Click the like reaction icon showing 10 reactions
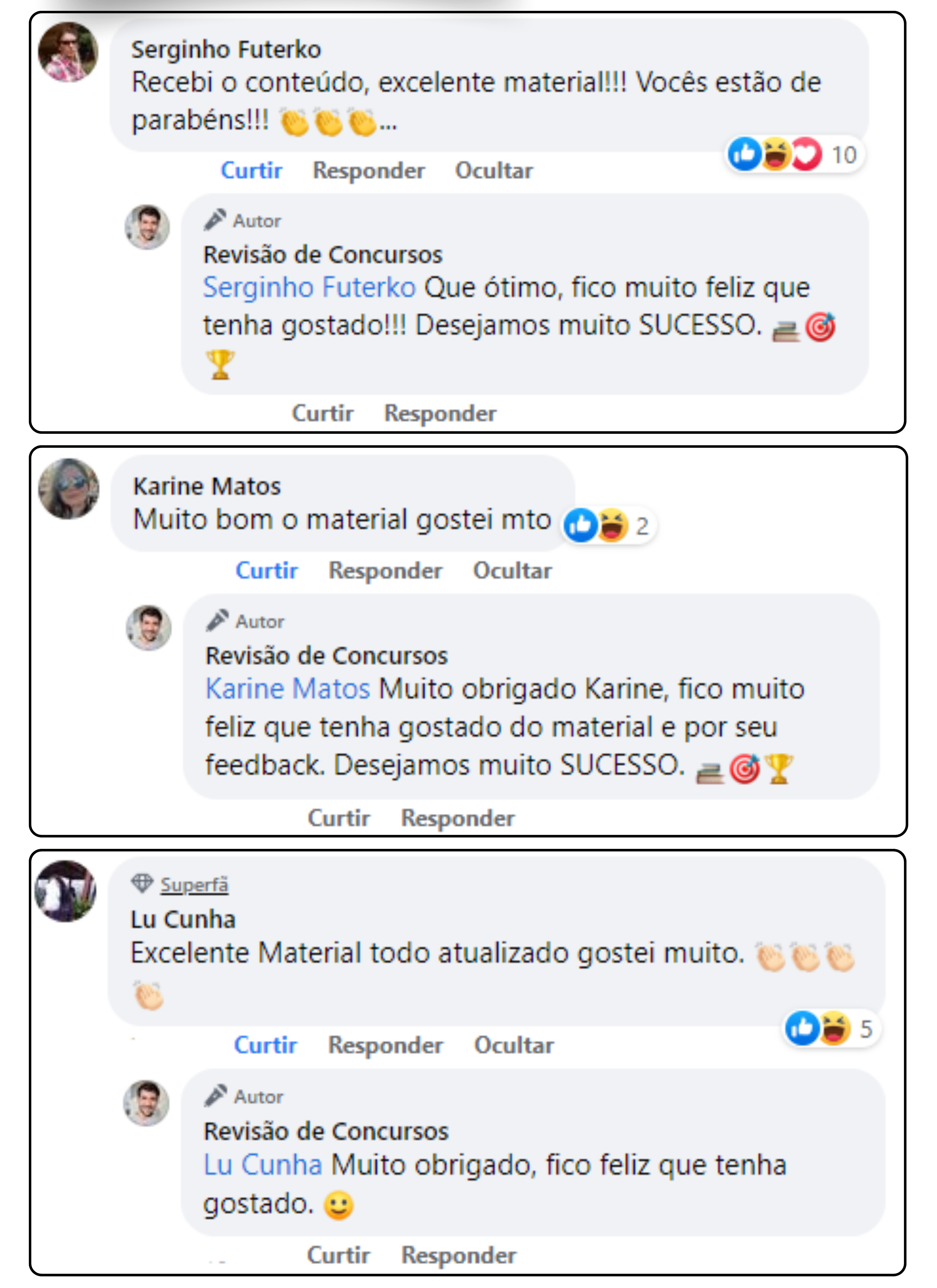Viewport: 937px width, 1288px height. coord(744,154)
